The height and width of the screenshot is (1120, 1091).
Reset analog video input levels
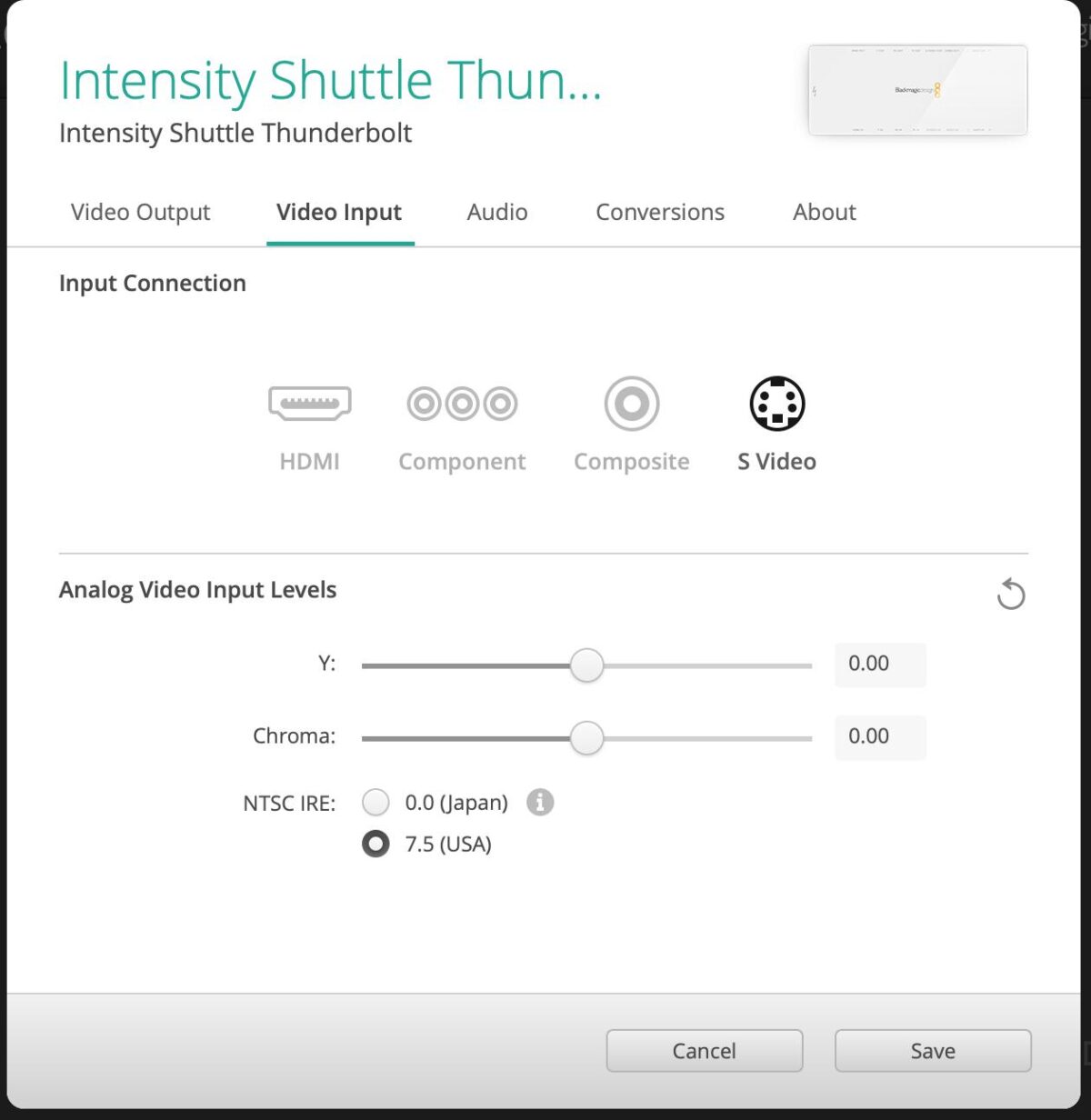point(1010,595)
